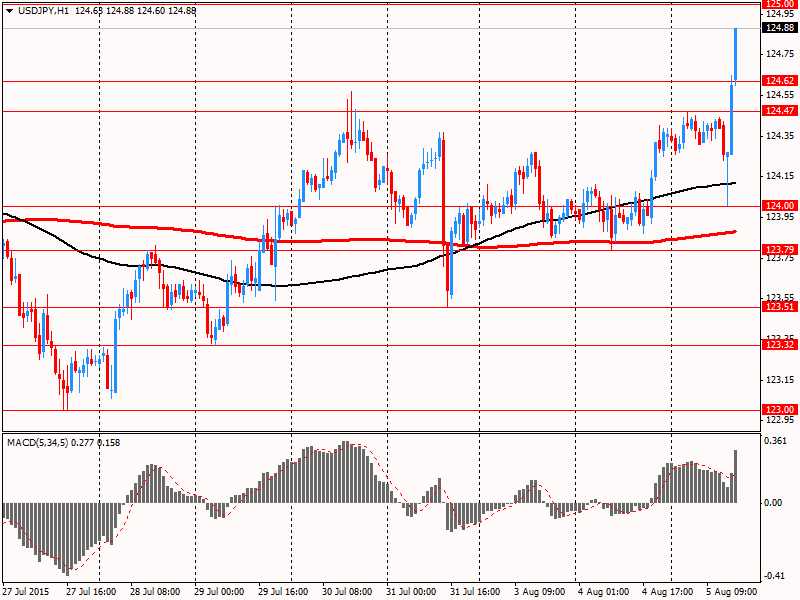800x600 pixels.
Task: Select the latest MACD histogram bar
Action: [735, 477]
